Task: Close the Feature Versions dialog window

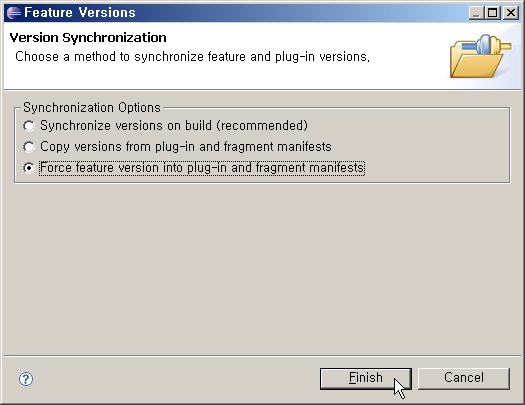Action: click(x=511, y=13)
